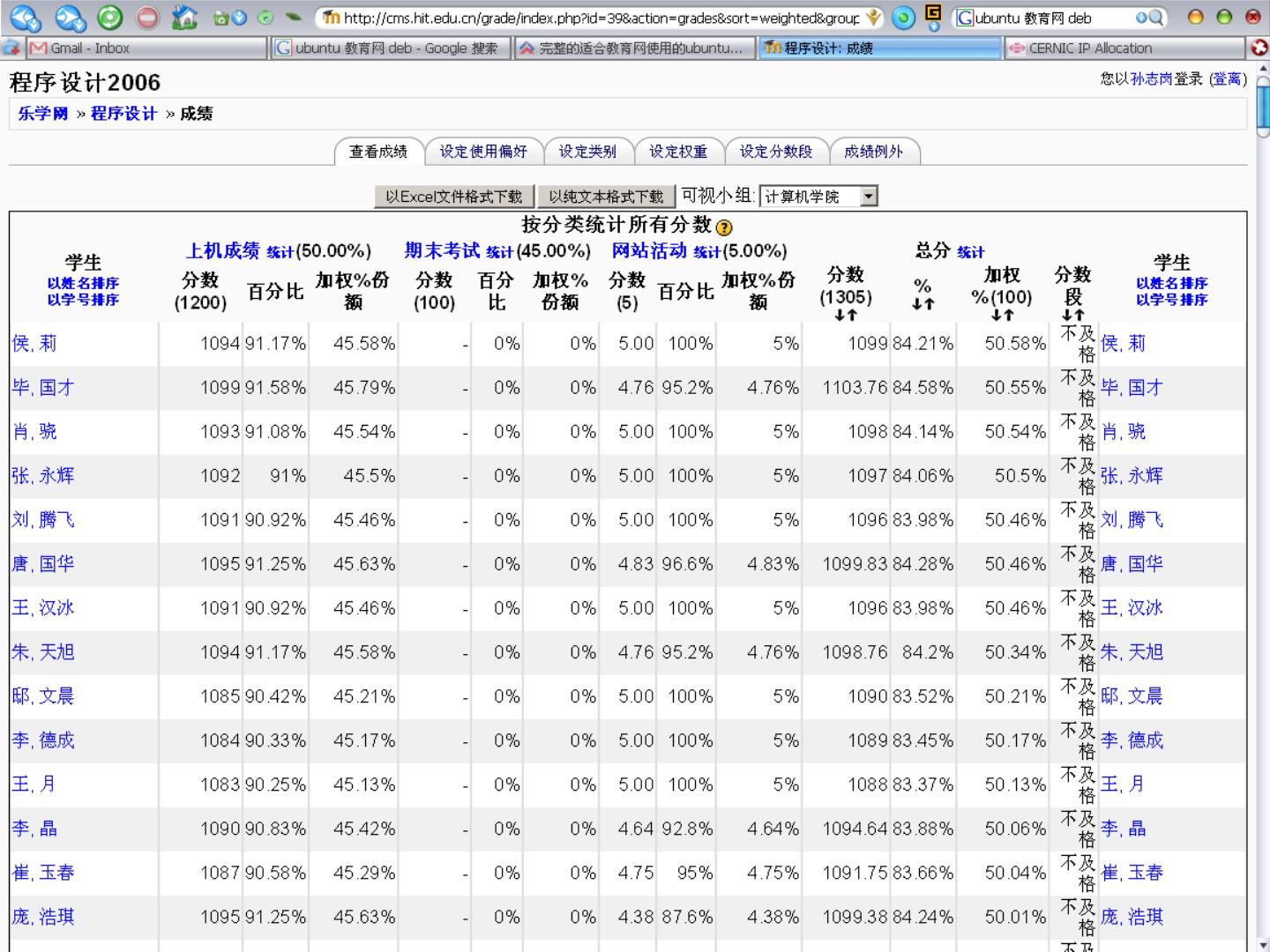This screenshot has height=952, width=1270.
Task: Click the vertical scrollbar thumb
Action: [1263, 106]
